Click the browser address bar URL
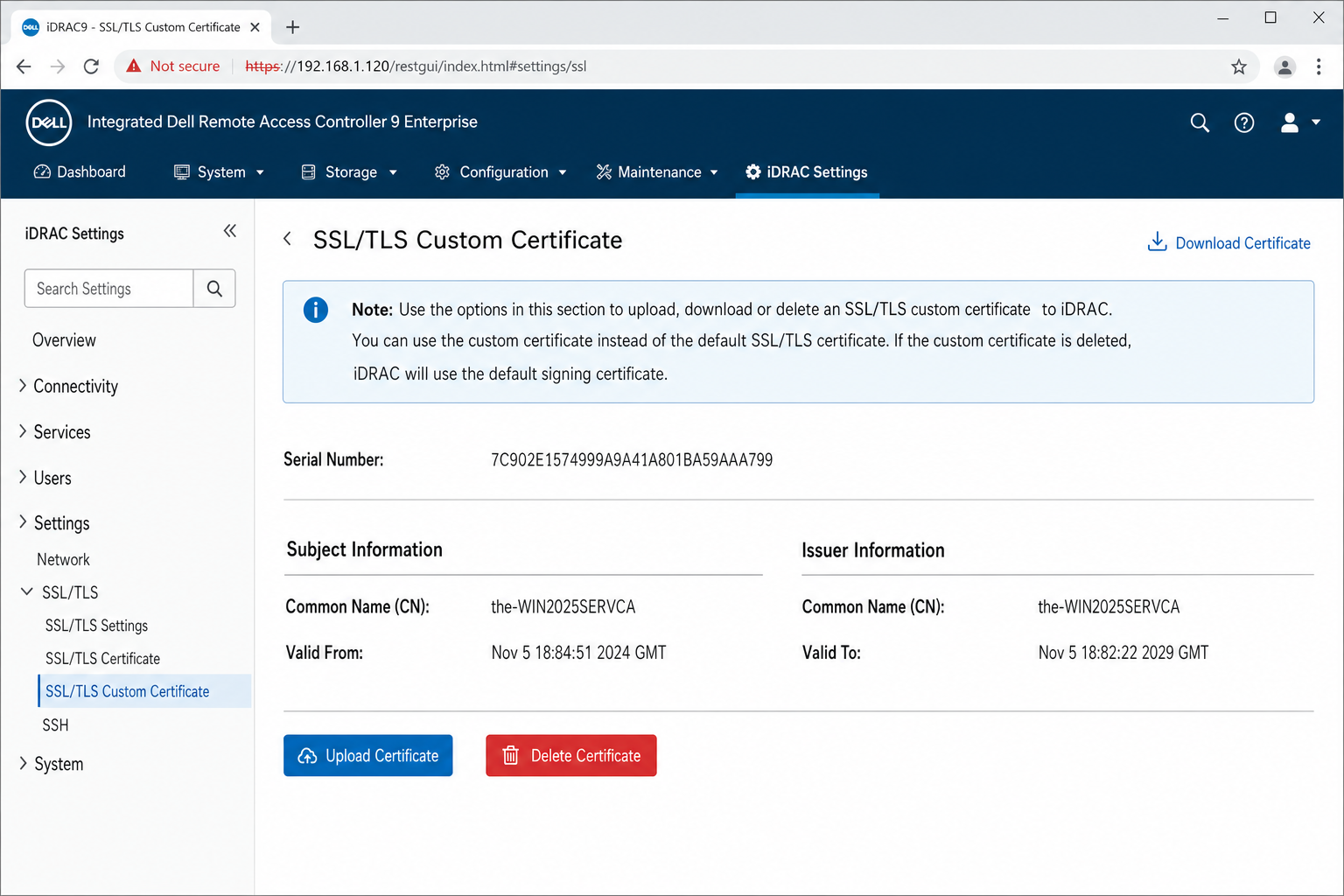 tap(416, 66)
